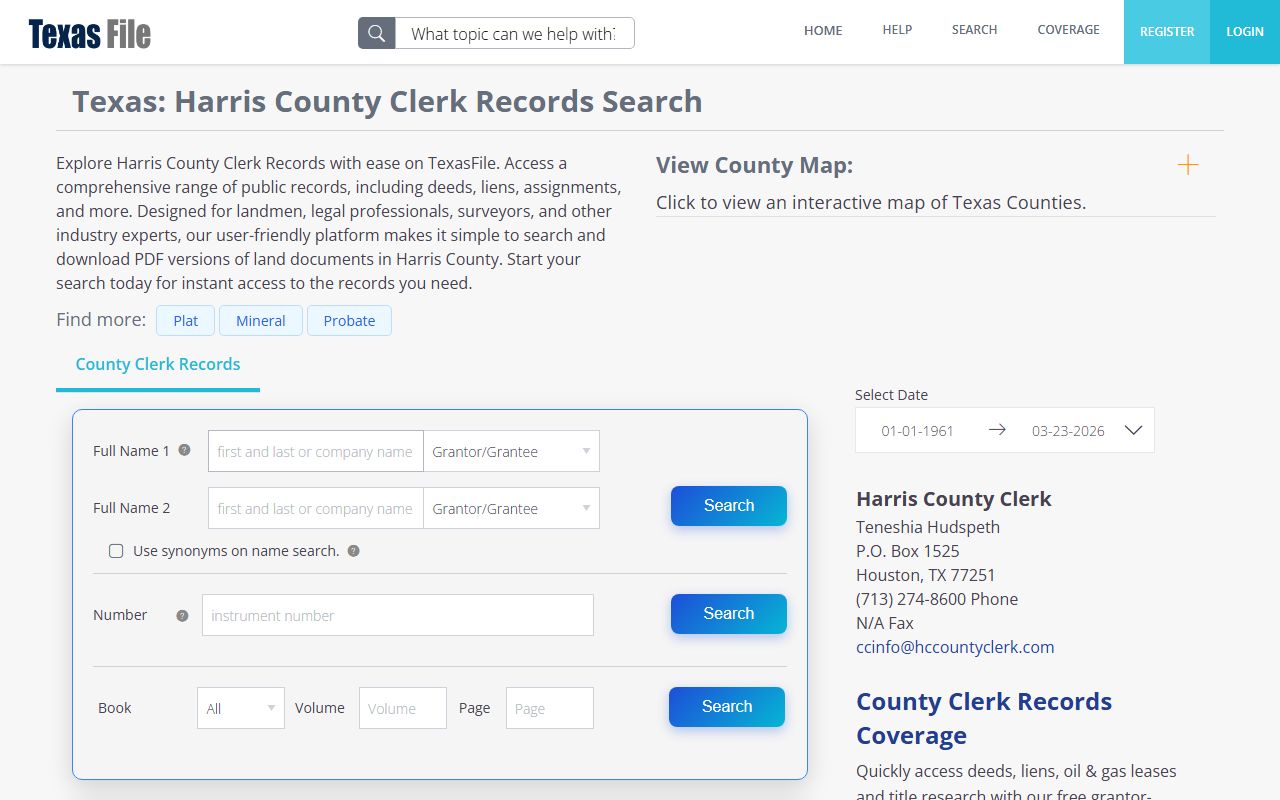This screenshot has height=800, width=1280.
Task: Click the end date 03-23-2026
Action: (1068, 431)
